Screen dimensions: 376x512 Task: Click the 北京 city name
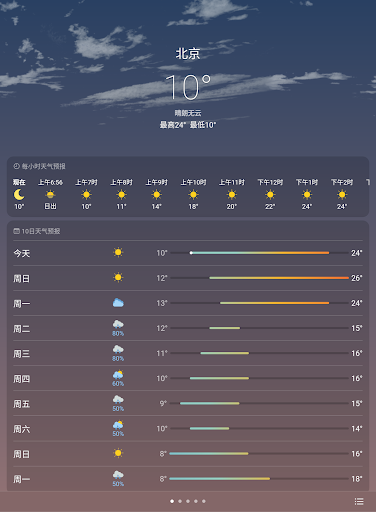pyautogui.click(x=188, y=54)
